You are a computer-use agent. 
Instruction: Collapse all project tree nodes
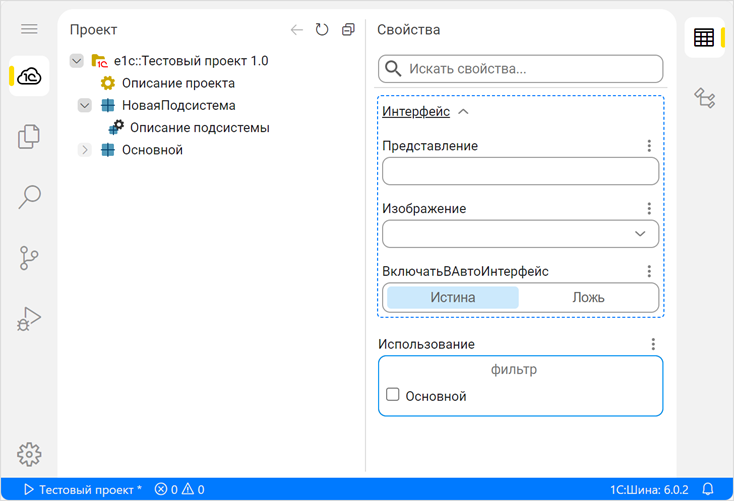[347, 30]
